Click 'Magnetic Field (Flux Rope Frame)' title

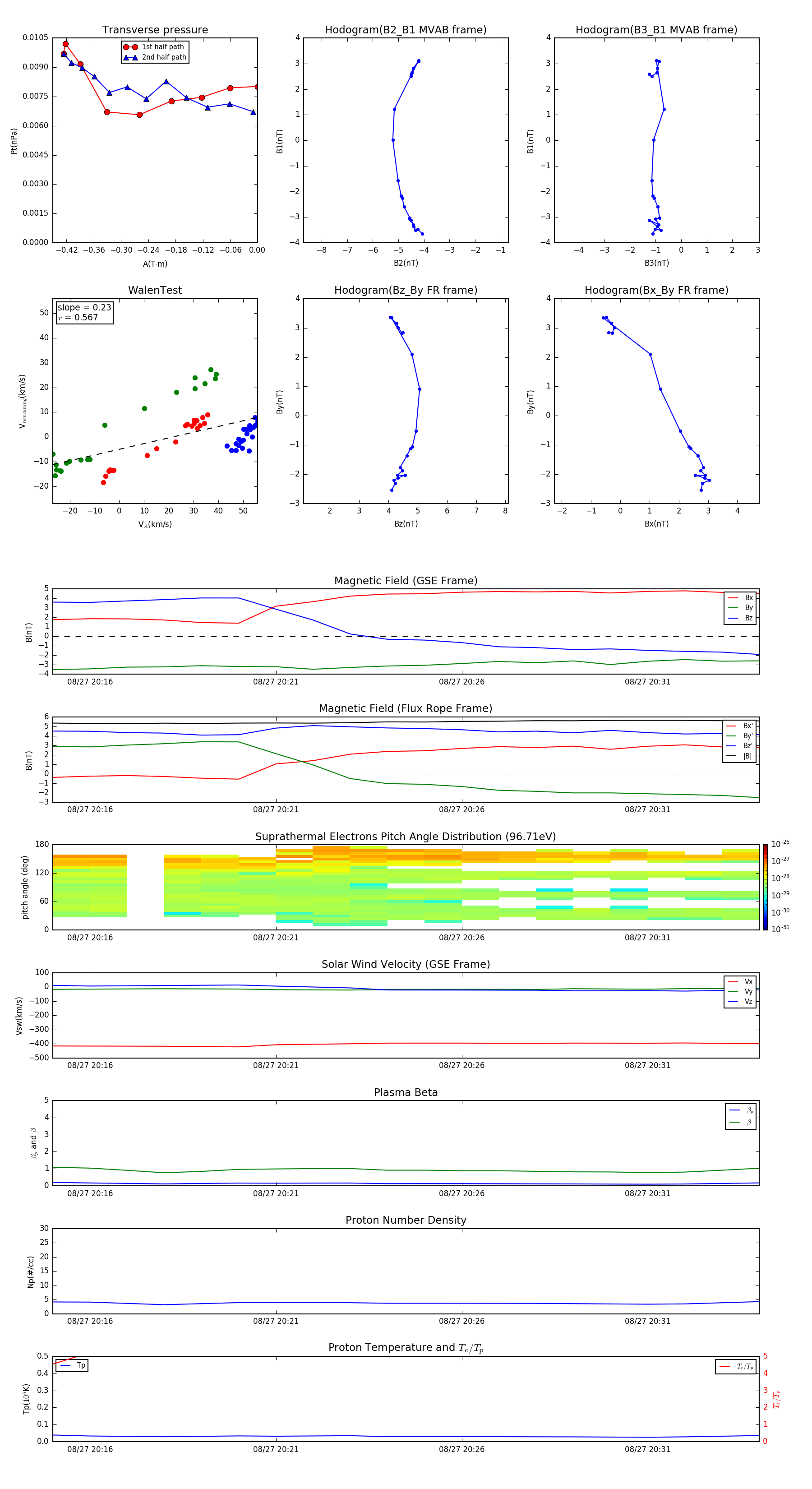406,709
